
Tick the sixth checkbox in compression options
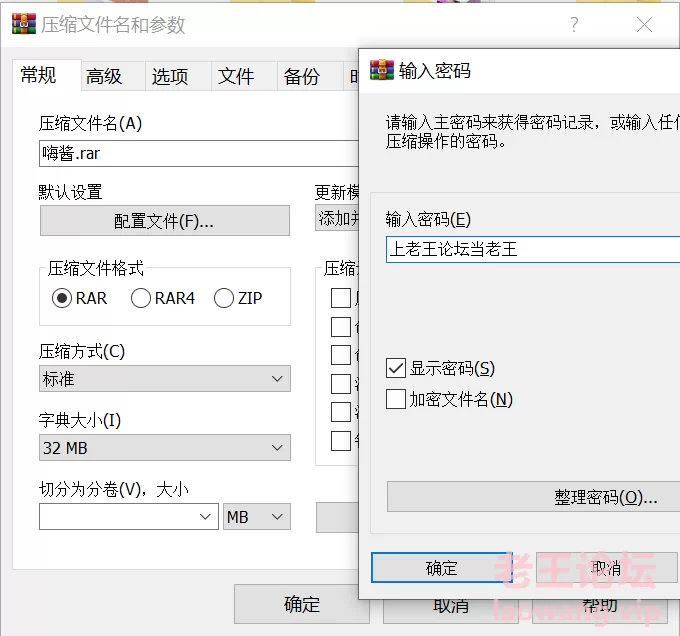(x=341, y=440)
